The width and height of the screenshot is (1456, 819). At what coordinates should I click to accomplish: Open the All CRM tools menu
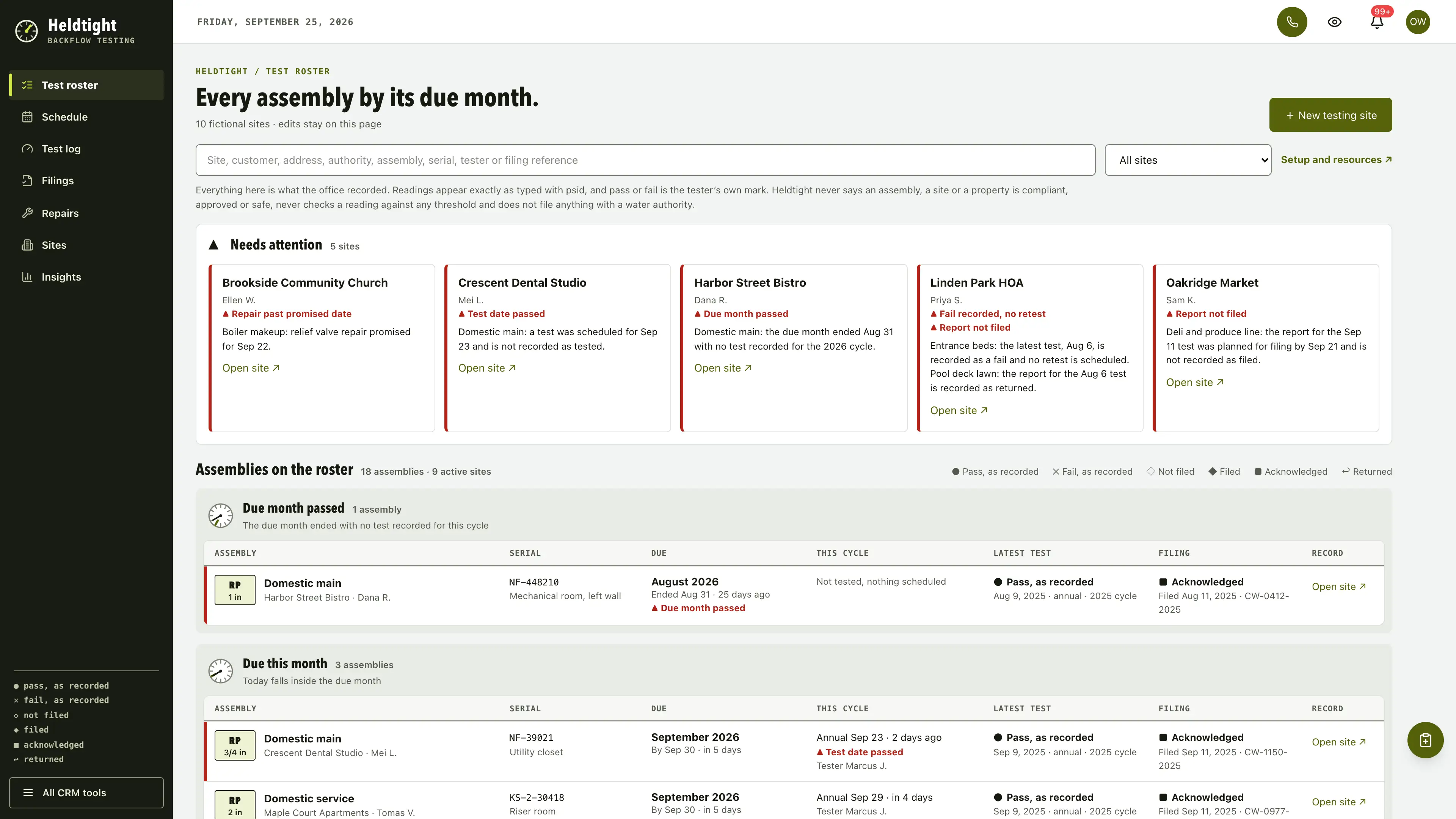86,792
